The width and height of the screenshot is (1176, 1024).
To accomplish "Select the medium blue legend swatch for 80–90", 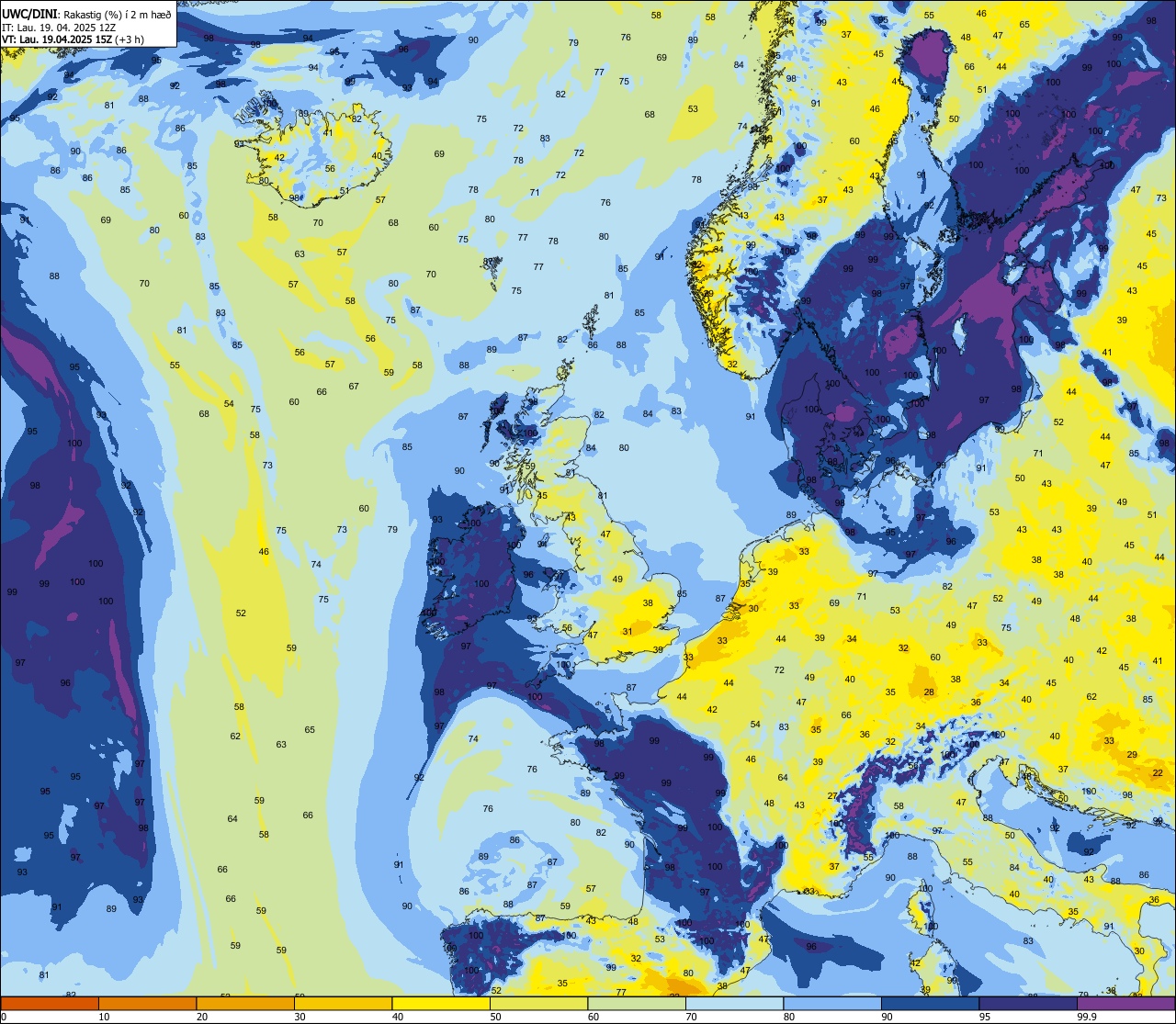I will pos(832,1003).
